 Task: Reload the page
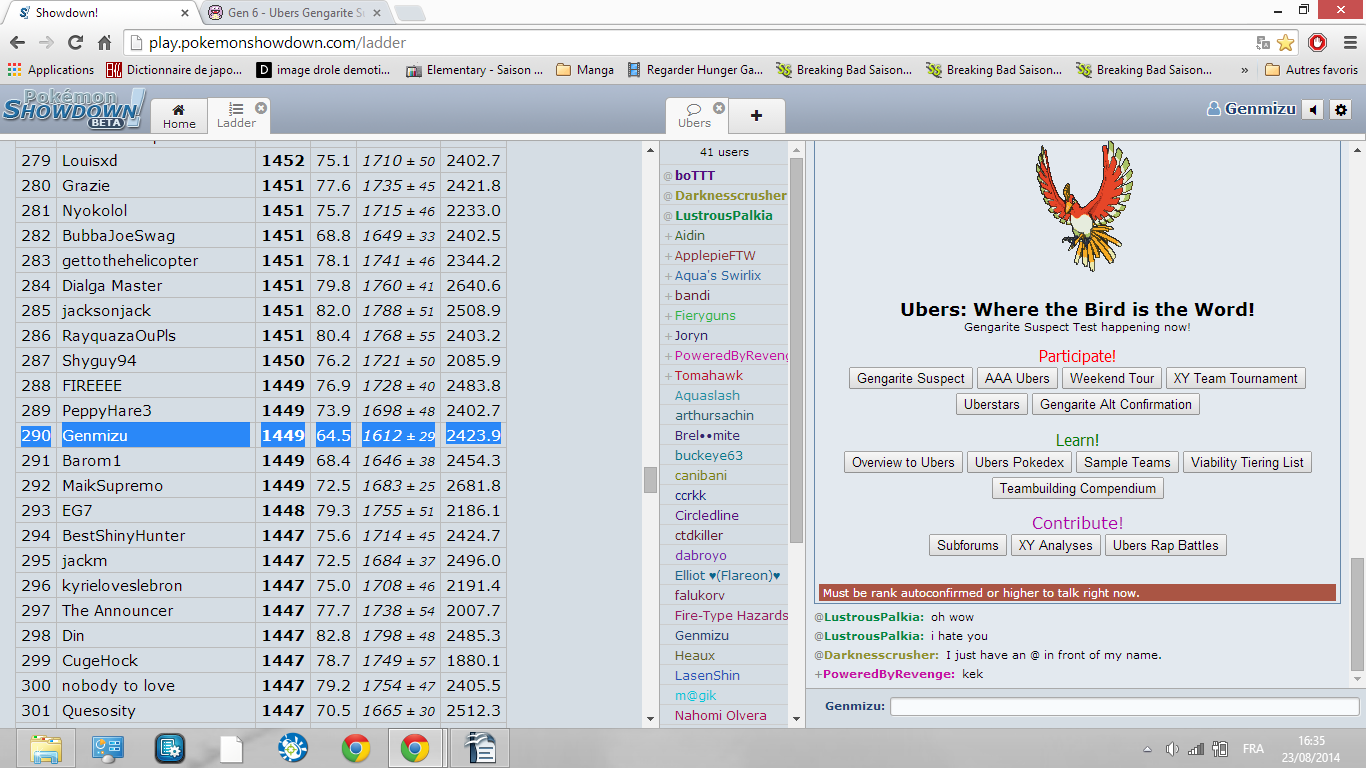click(x=75, y=42)
